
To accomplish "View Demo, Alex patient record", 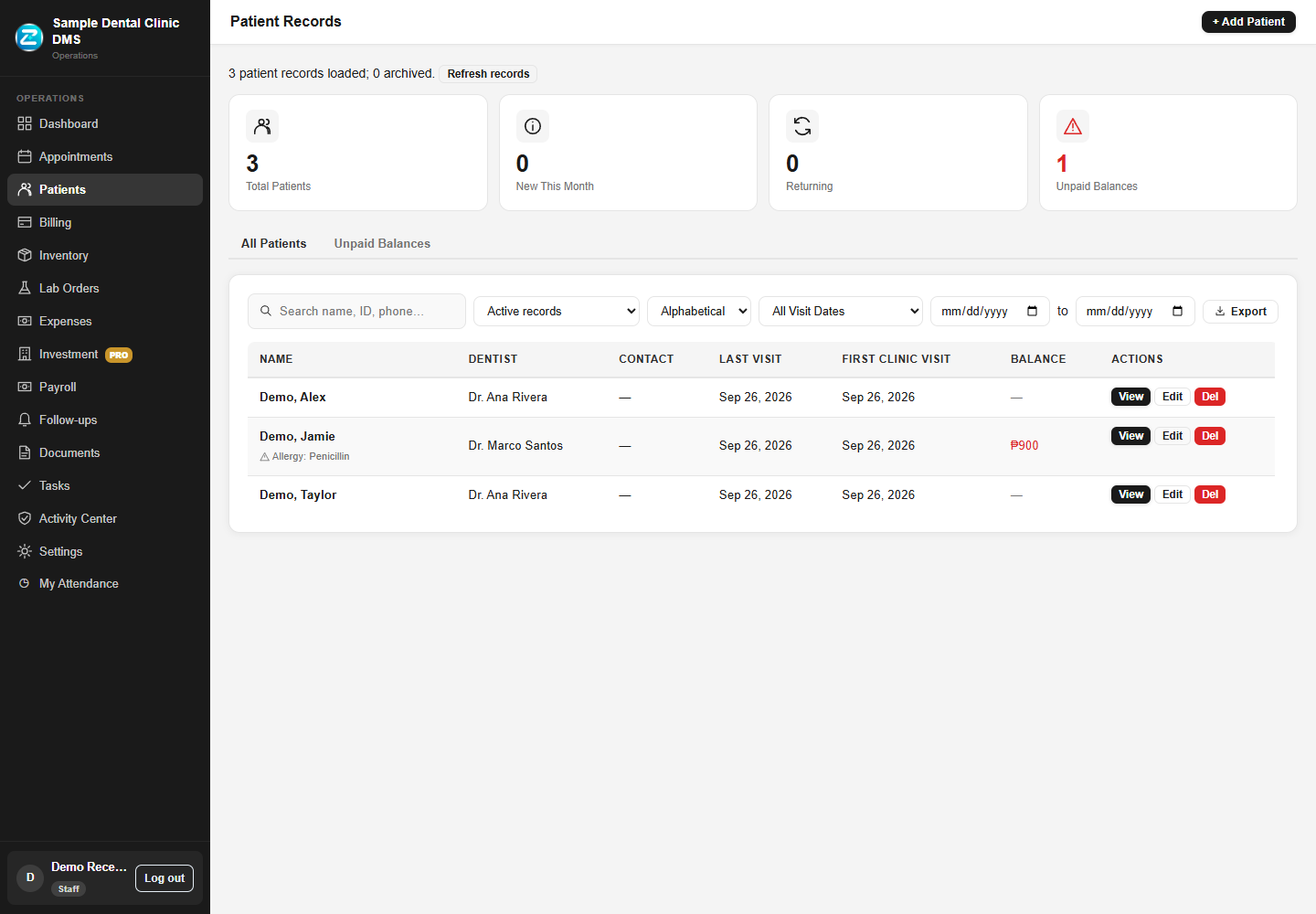I will pos(1130,397).
